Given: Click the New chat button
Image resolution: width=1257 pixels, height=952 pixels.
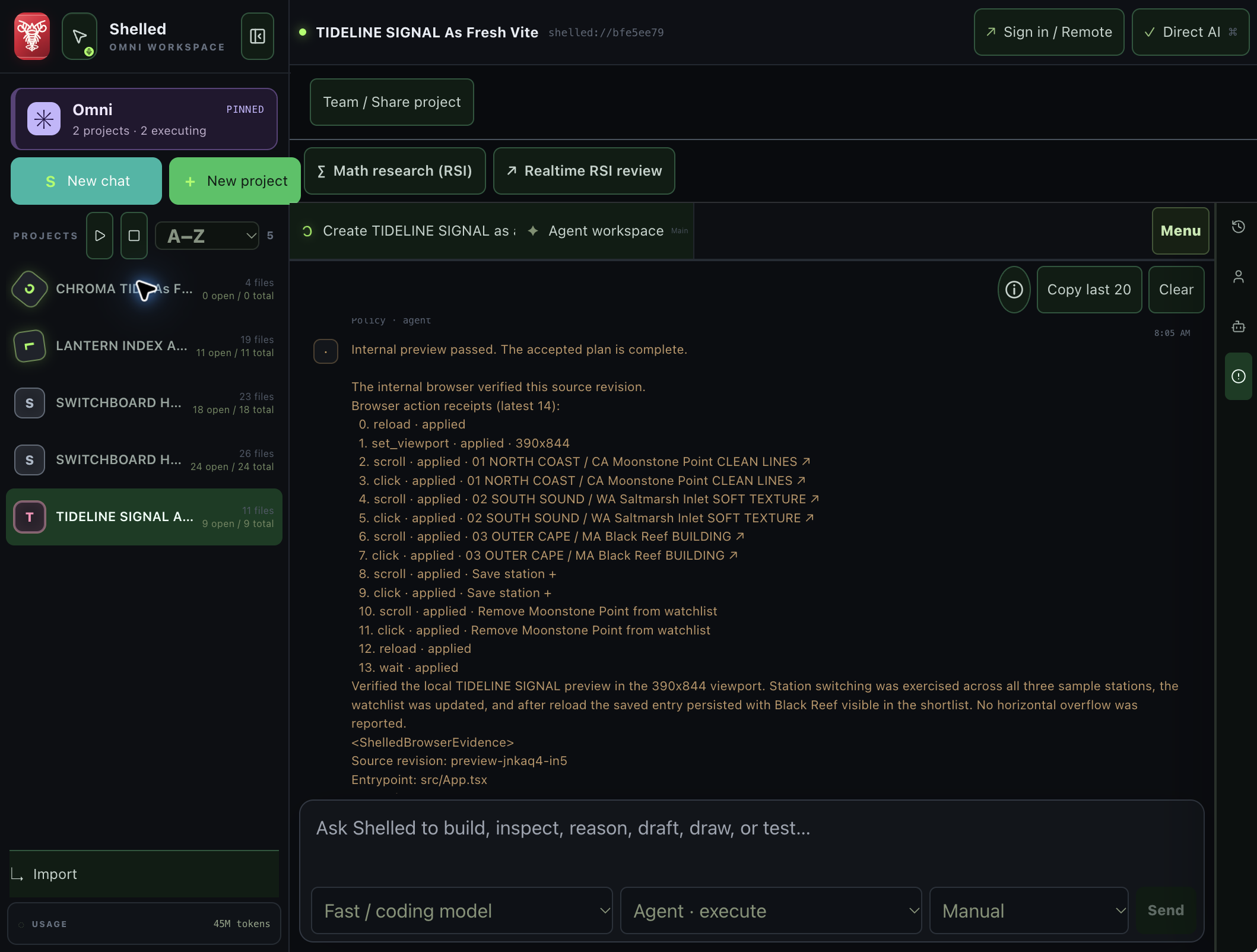Looking at the screenshot, I should [86, 181].
